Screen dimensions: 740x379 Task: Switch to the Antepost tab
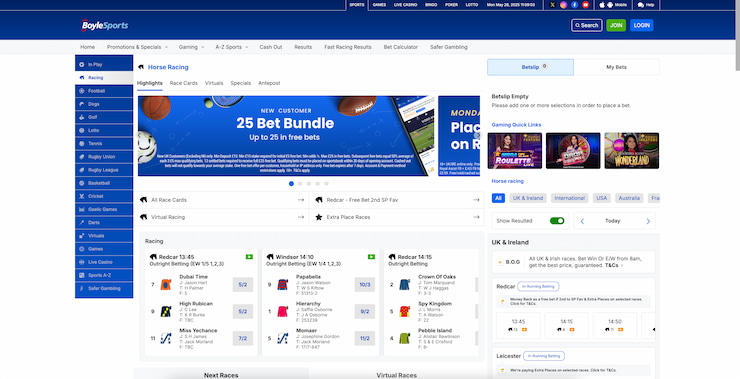(x=269, y=83)
